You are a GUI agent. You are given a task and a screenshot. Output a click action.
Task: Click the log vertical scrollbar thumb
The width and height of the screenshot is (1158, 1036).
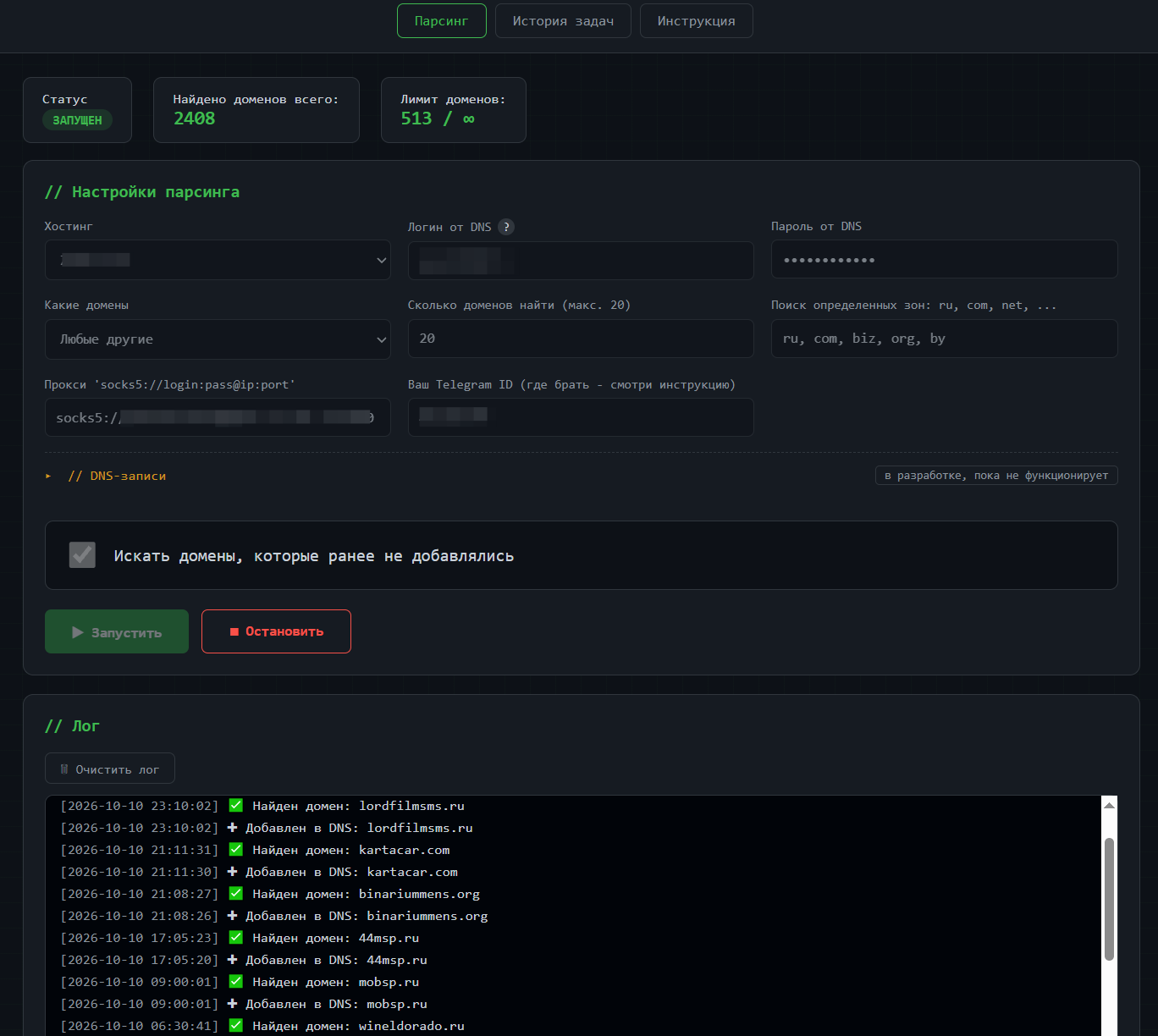1109,899
